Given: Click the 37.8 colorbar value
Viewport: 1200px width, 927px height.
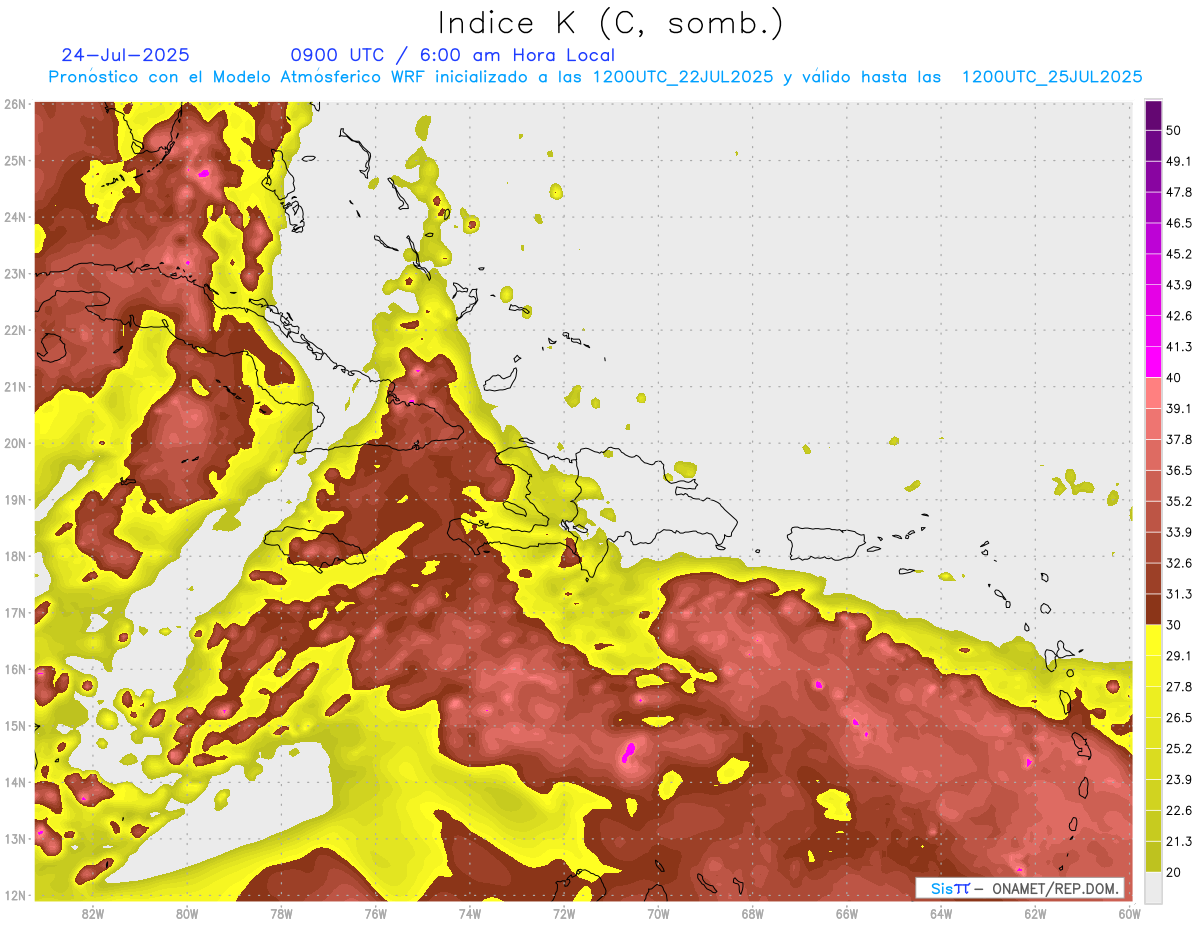Looking at the screenshot, I should pyautogui.click(x=1179, y=439).
